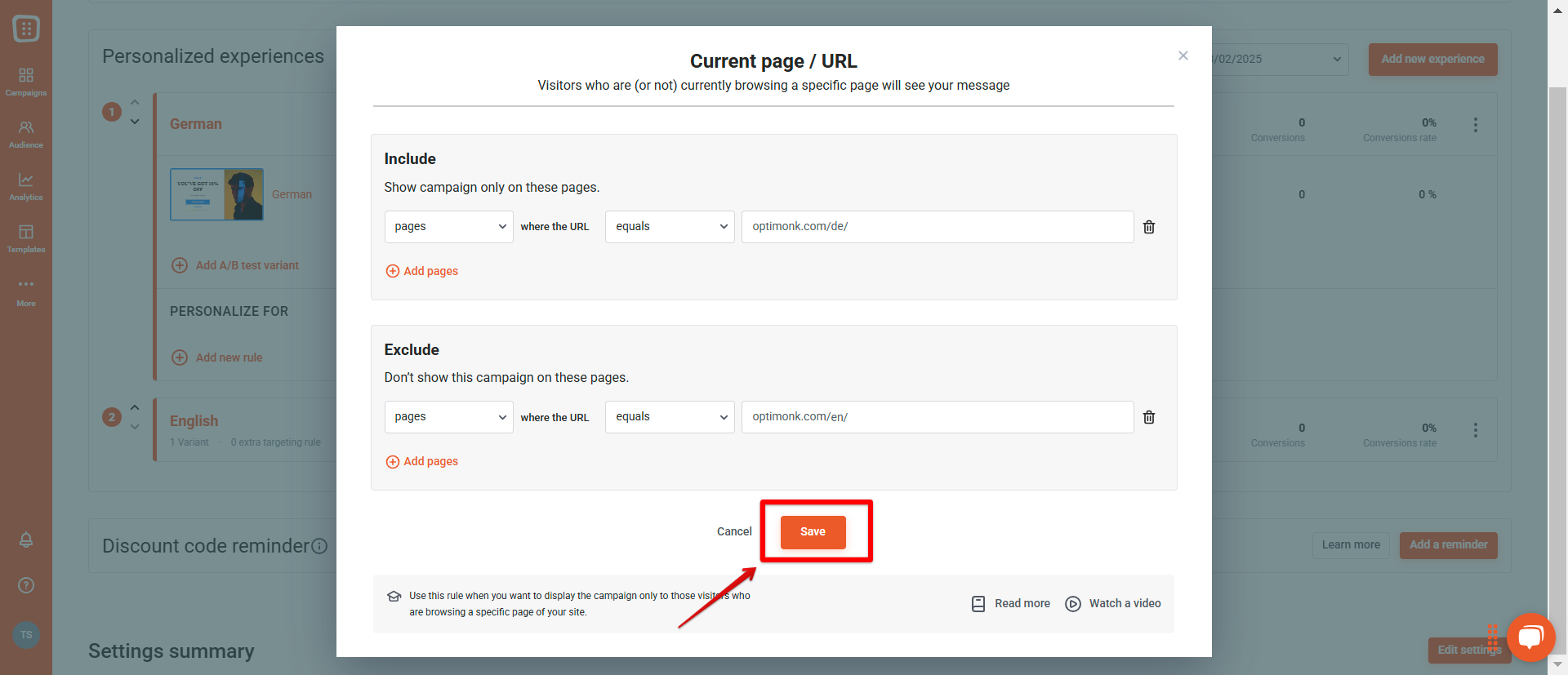Save the URL targeting rule
1568x675 pixels.
[x=813, y=532]
